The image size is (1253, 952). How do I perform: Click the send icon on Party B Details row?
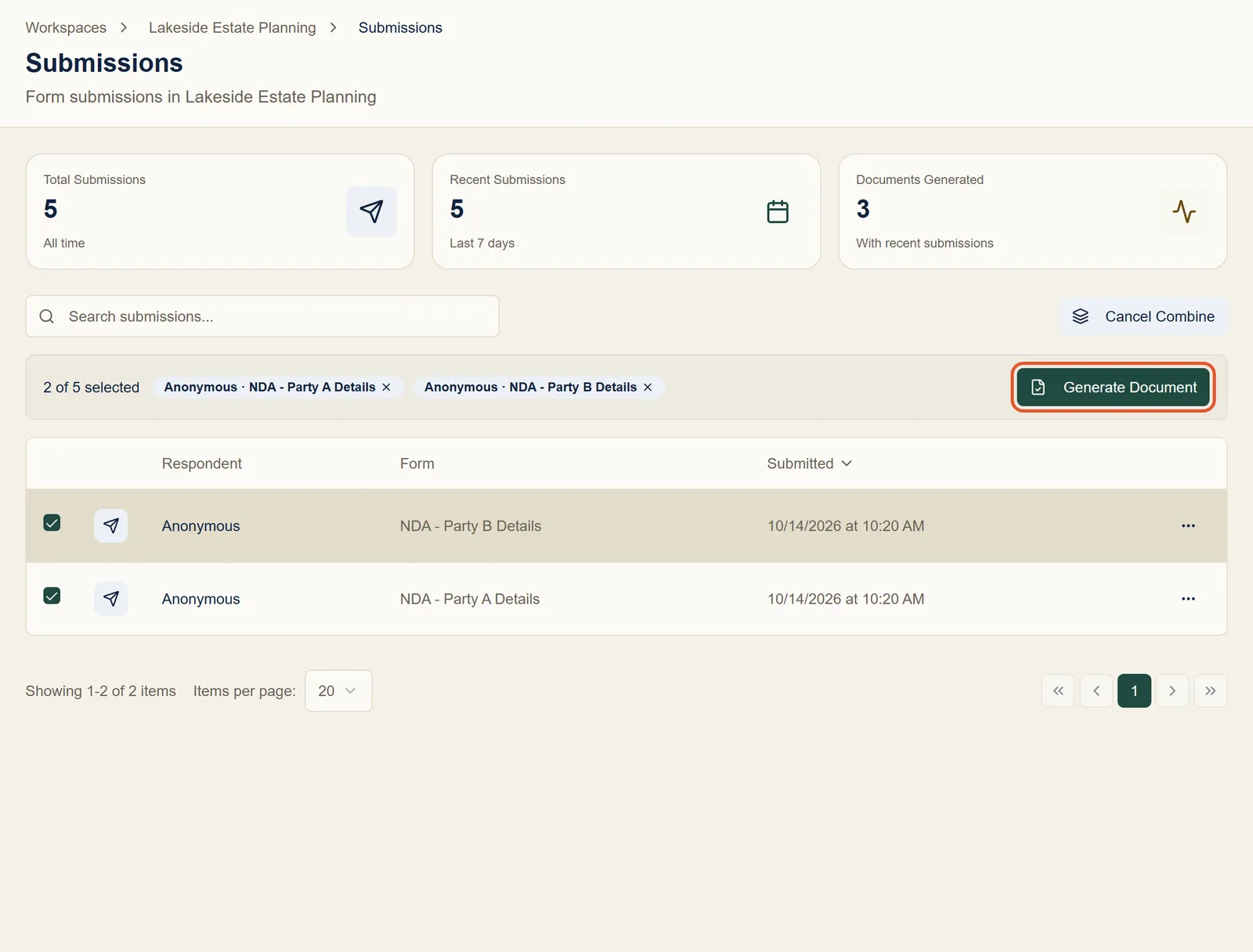pyautogui.click(x=111, y=525)
